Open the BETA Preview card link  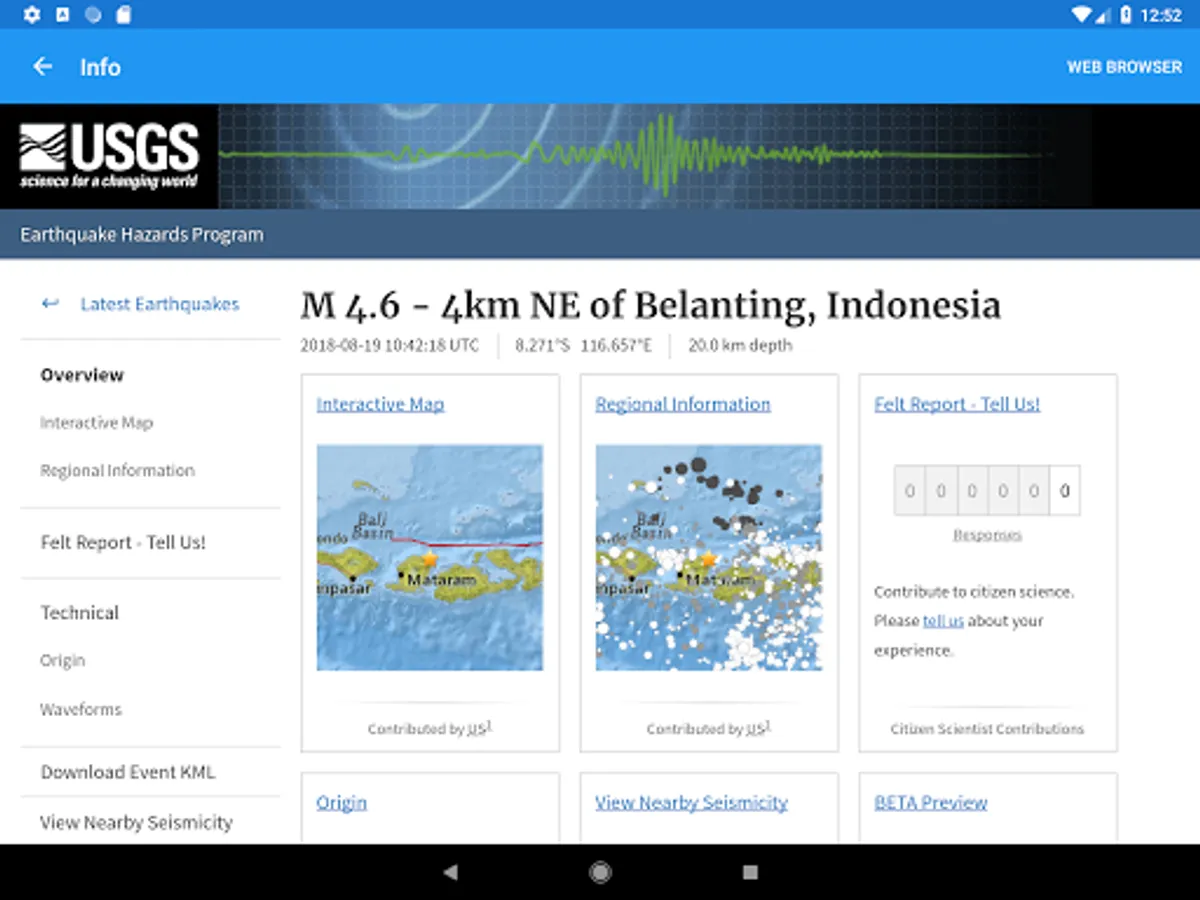[931, 803]
